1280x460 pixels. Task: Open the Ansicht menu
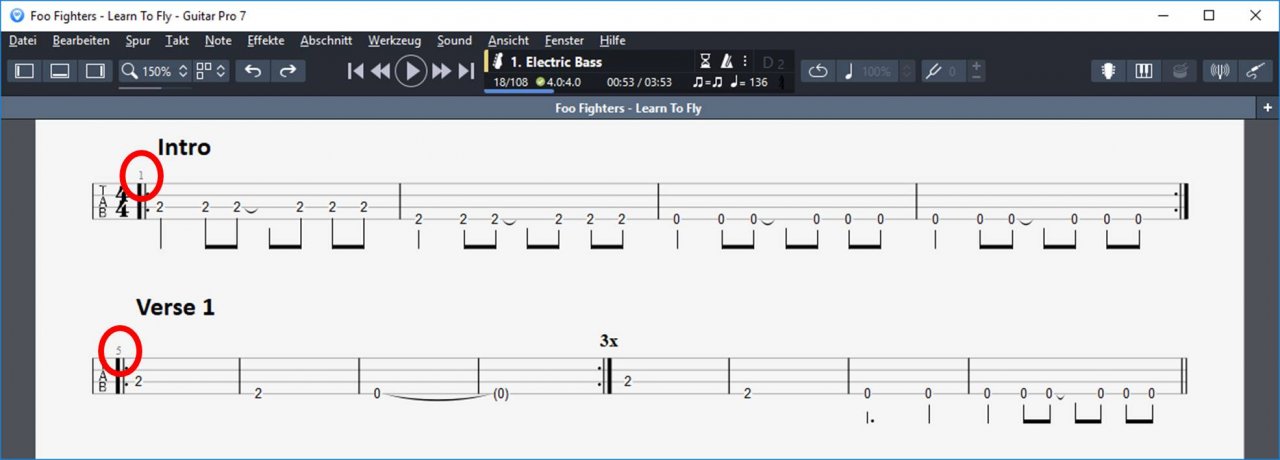[508, 40]
